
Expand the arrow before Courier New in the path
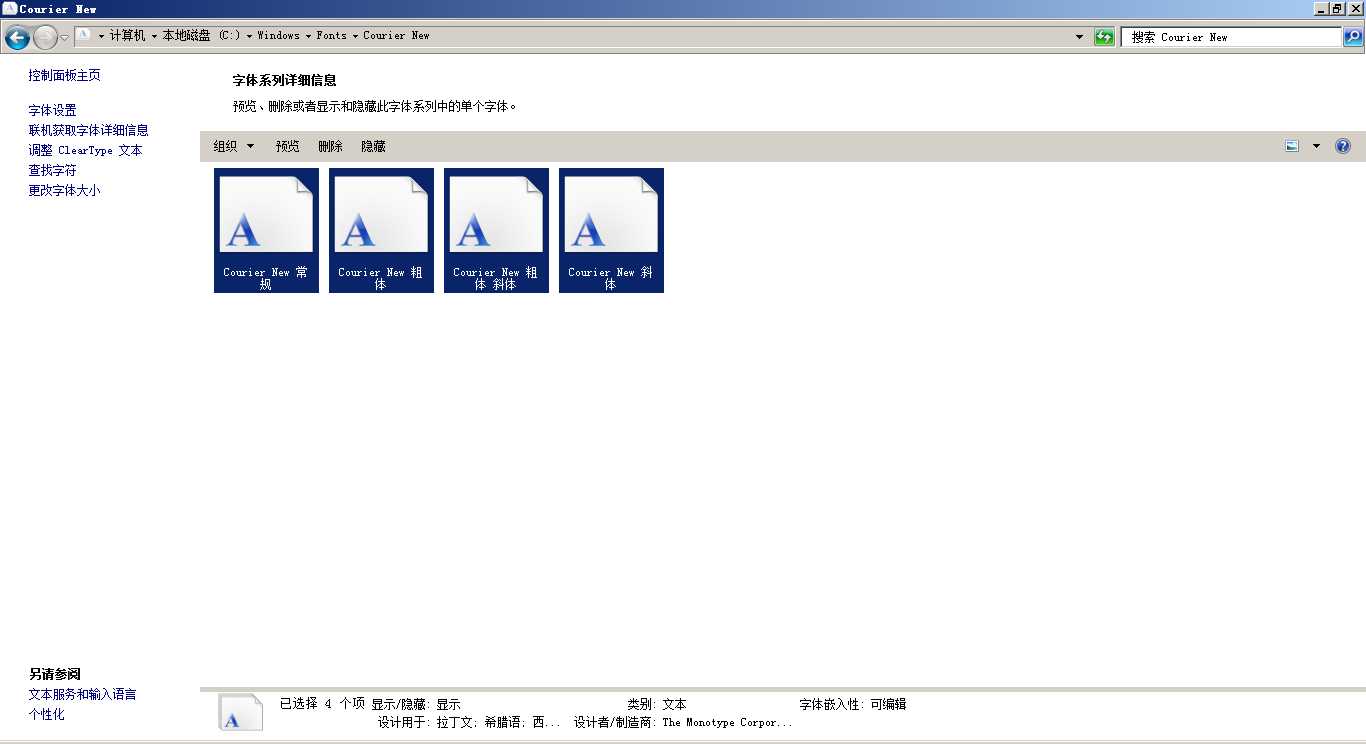coord(355,36)
